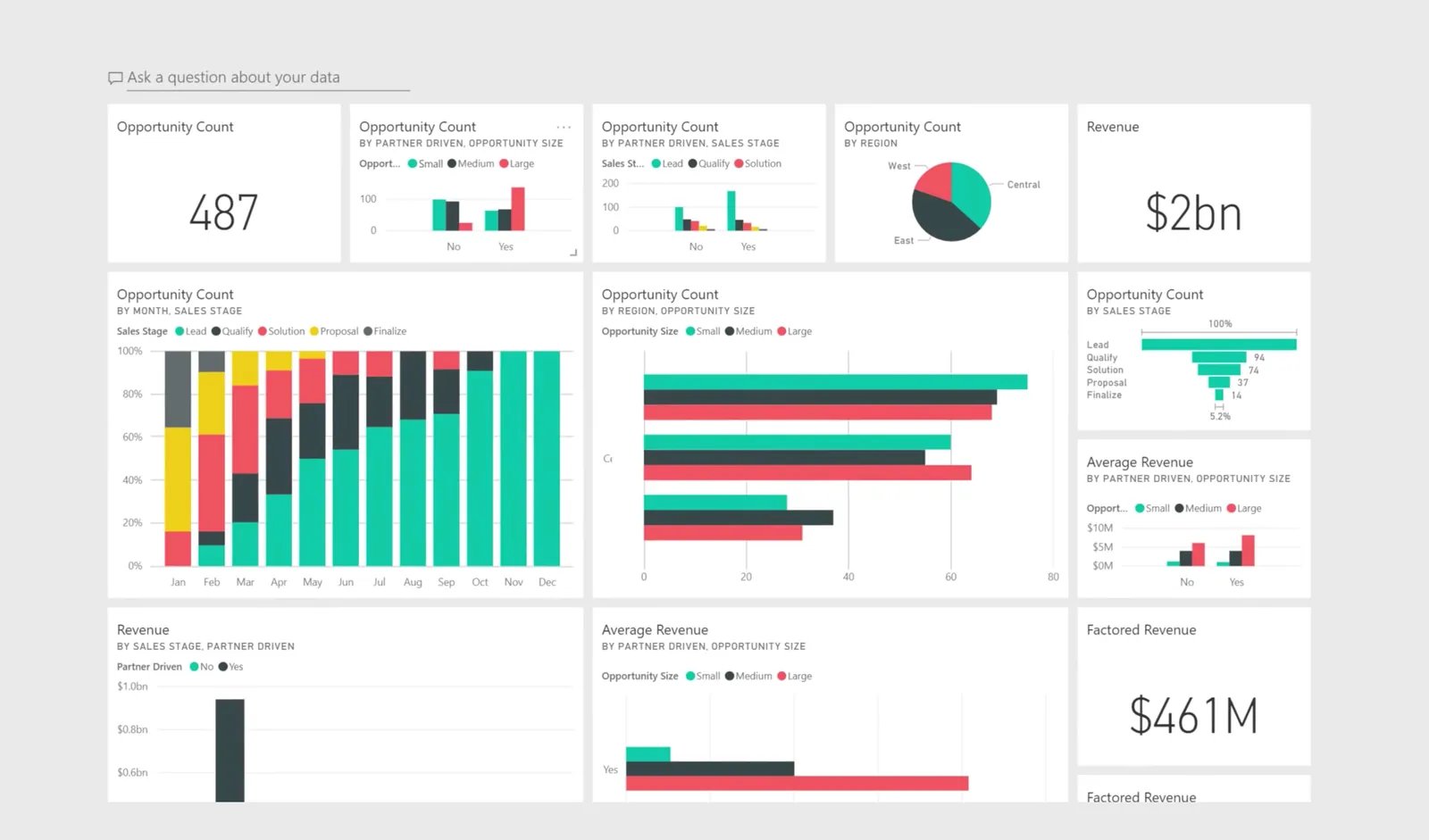Screen dimensions: 1429x840
Task: Click the Q&A speech bubble icon
Action: [x=115, y=79]
